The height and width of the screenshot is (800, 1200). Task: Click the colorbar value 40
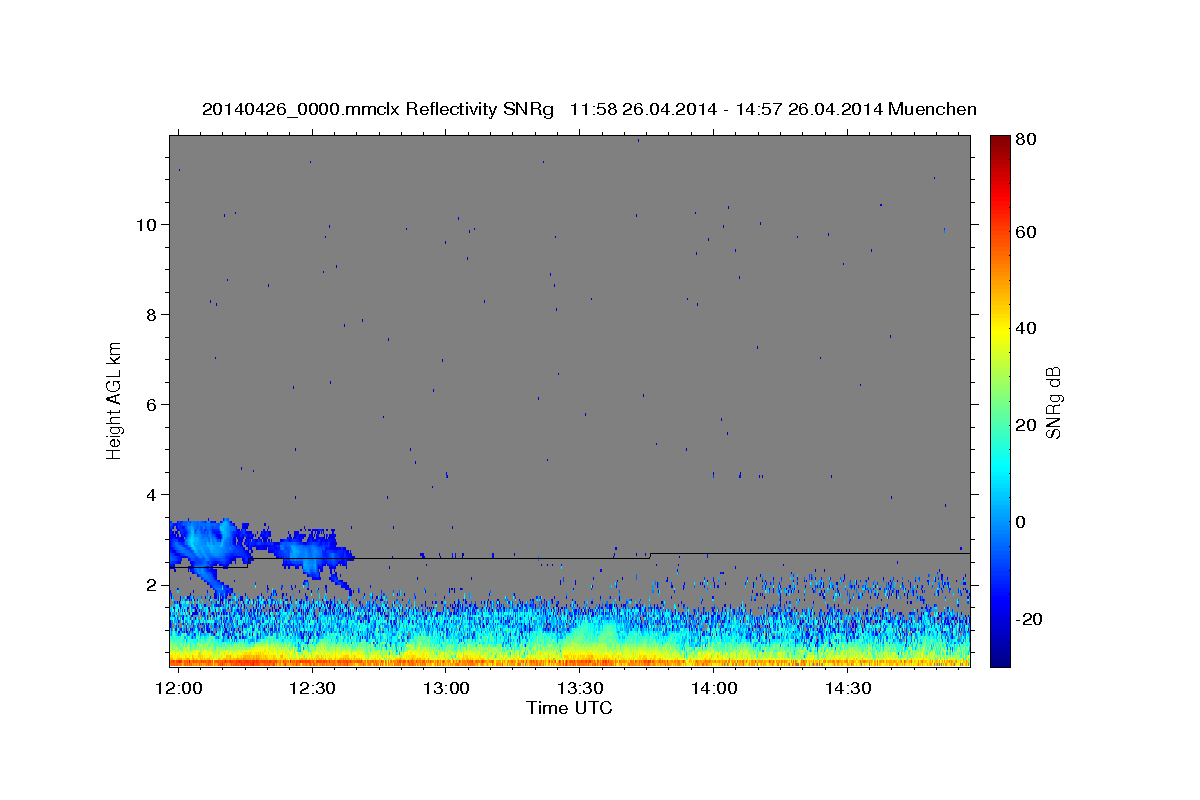pyautogui.click(x=1025, y=328)
